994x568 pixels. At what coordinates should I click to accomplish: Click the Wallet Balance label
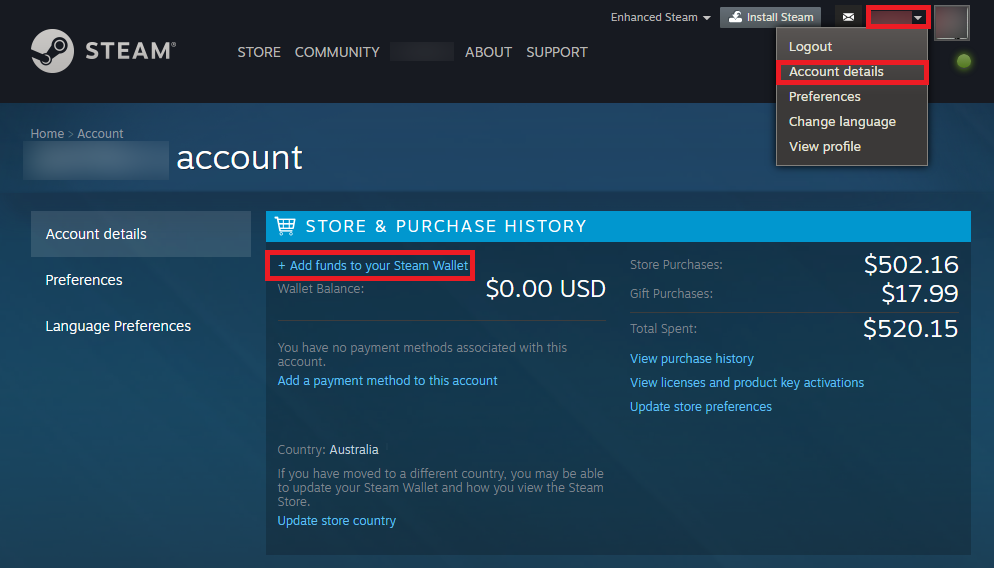pyautogui.click(x=321, y=289)
